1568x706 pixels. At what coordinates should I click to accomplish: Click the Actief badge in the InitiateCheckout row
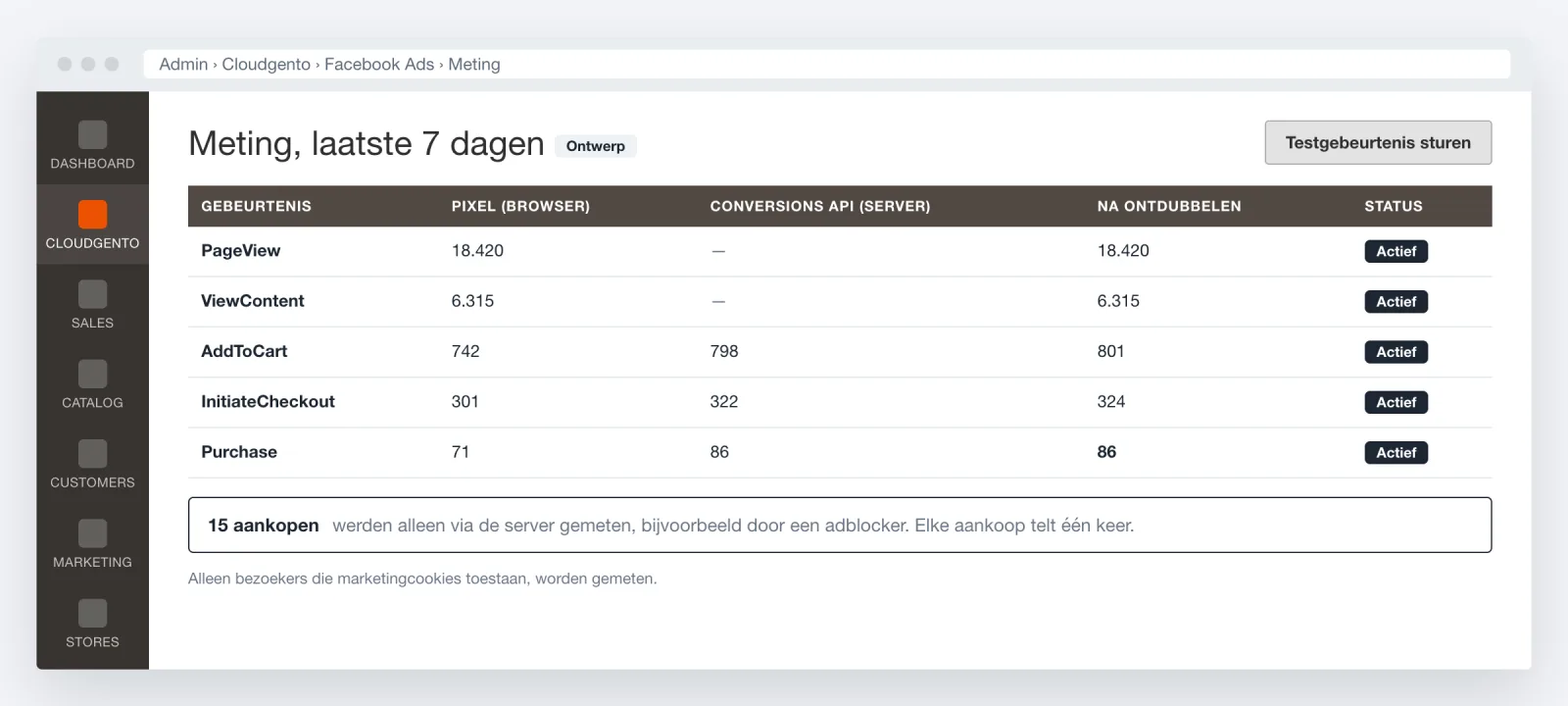(x=1396, y=402)
